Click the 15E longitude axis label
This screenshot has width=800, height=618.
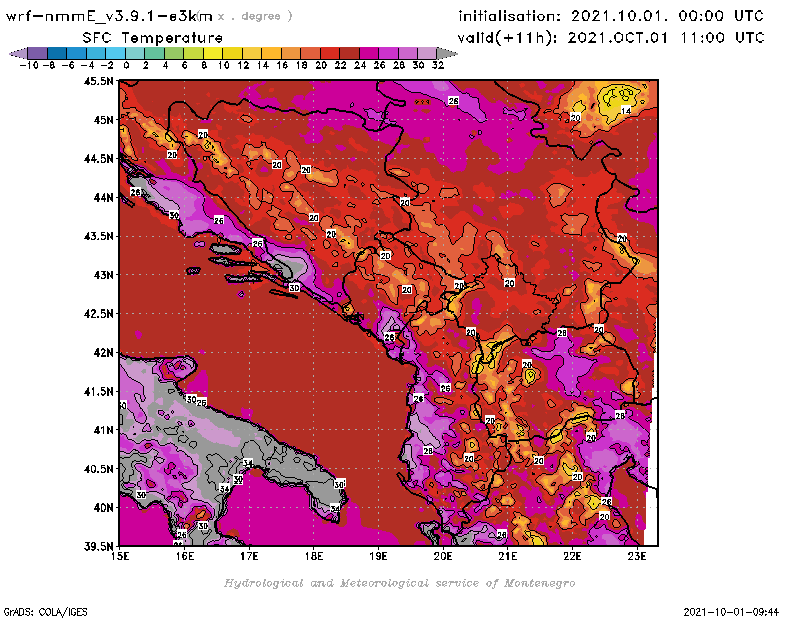point(120,557)
